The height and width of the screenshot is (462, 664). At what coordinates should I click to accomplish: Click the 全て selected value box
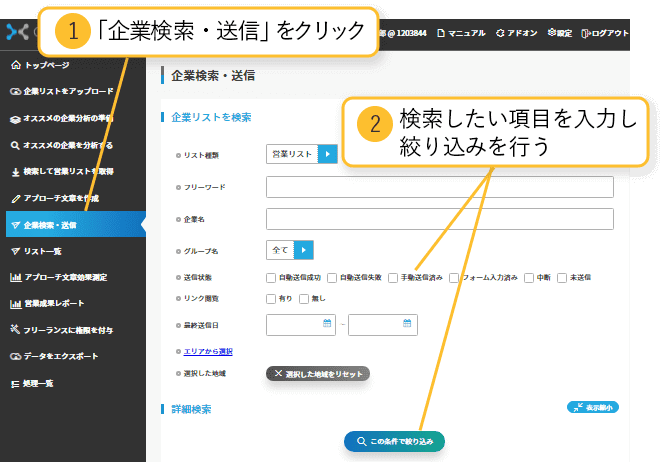coord(280,250)
